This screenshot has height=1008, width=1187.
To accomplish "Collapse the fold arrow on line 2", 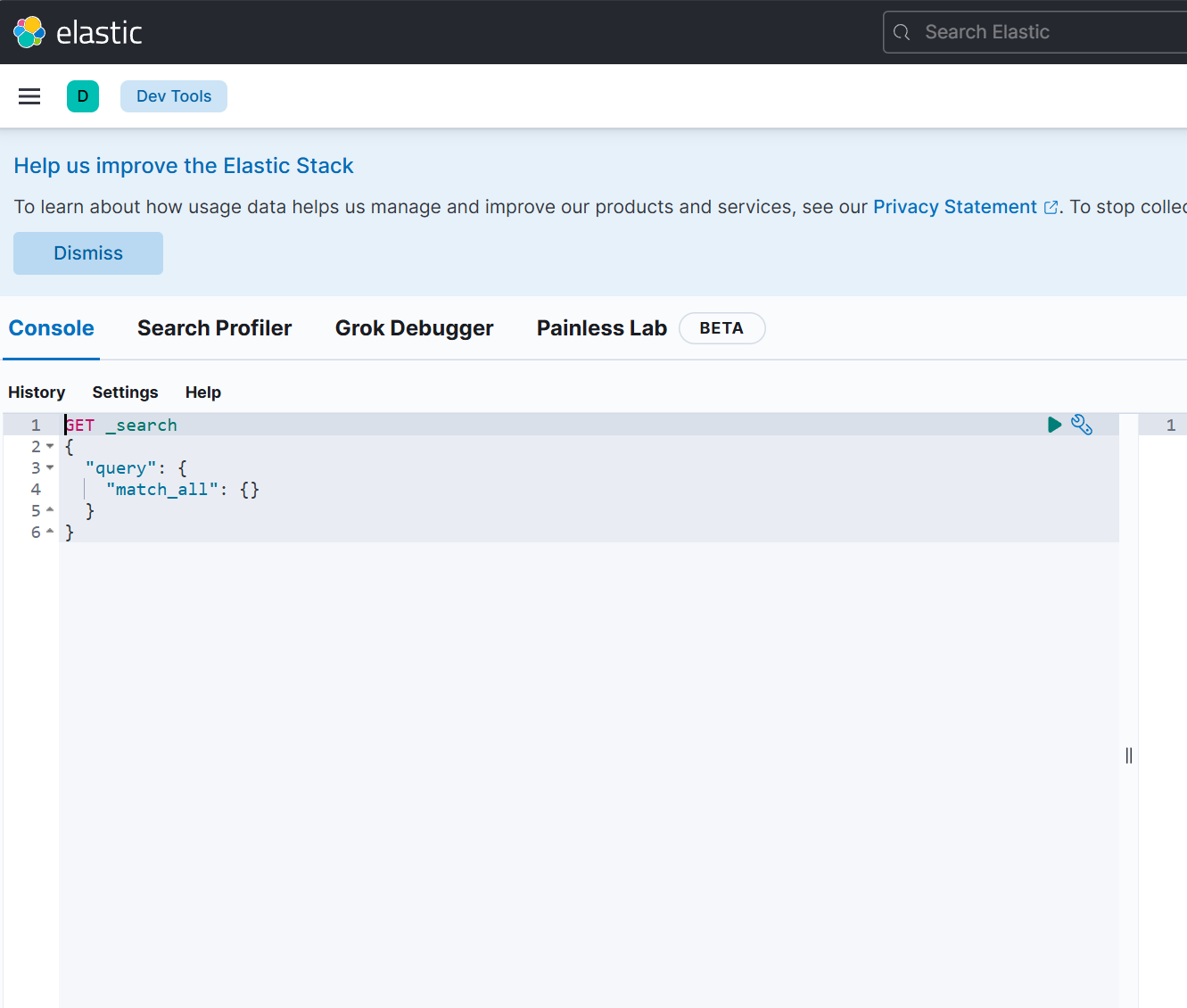I will [50, 446].
